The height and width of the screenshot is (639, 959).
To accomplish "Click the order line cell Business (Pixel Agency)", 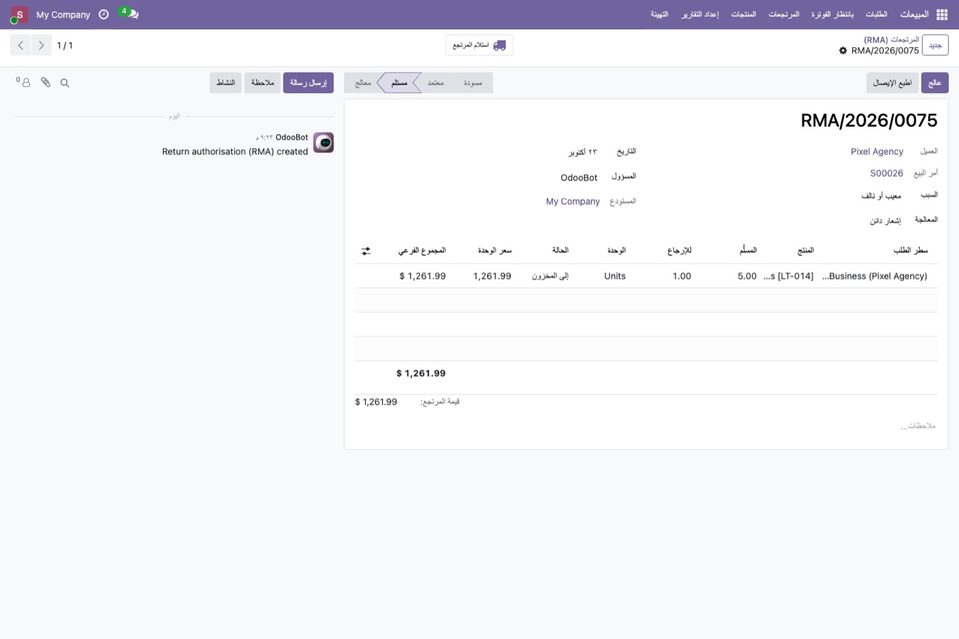I will pos(875,276).
